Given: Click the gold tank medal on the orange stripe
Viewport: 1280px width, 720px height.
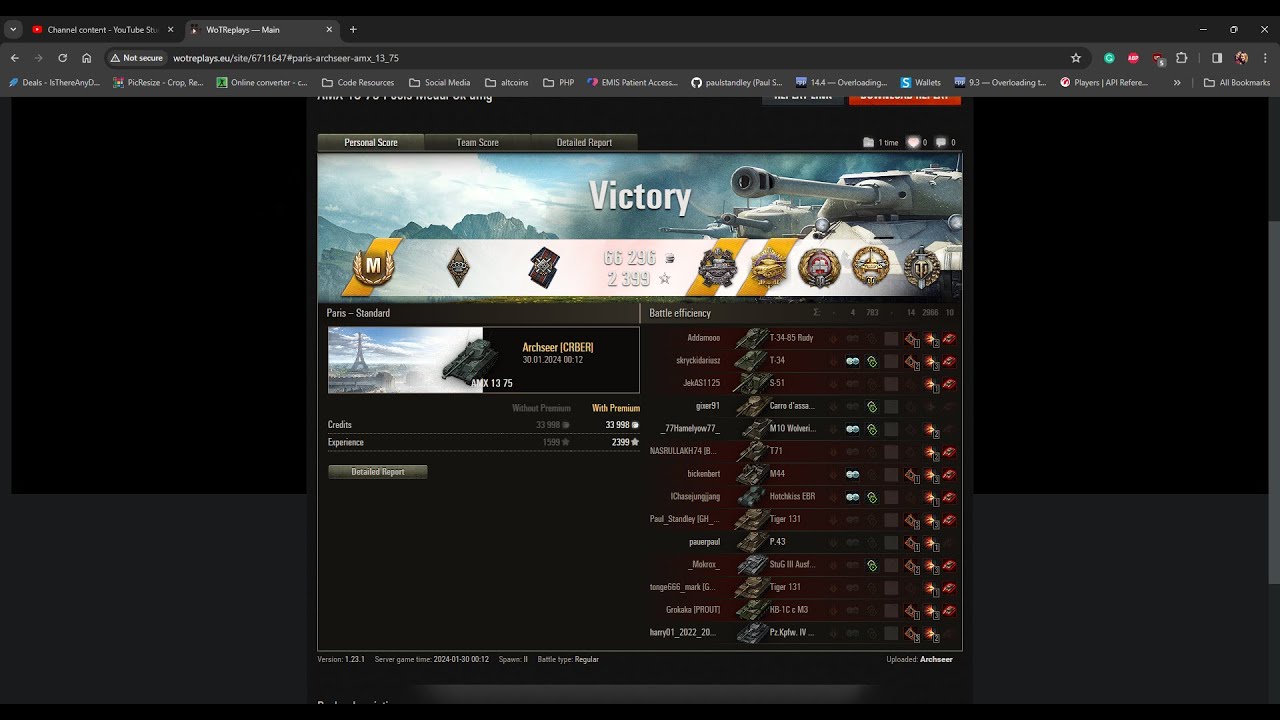Looking at the screenshot, I should 770,267.
